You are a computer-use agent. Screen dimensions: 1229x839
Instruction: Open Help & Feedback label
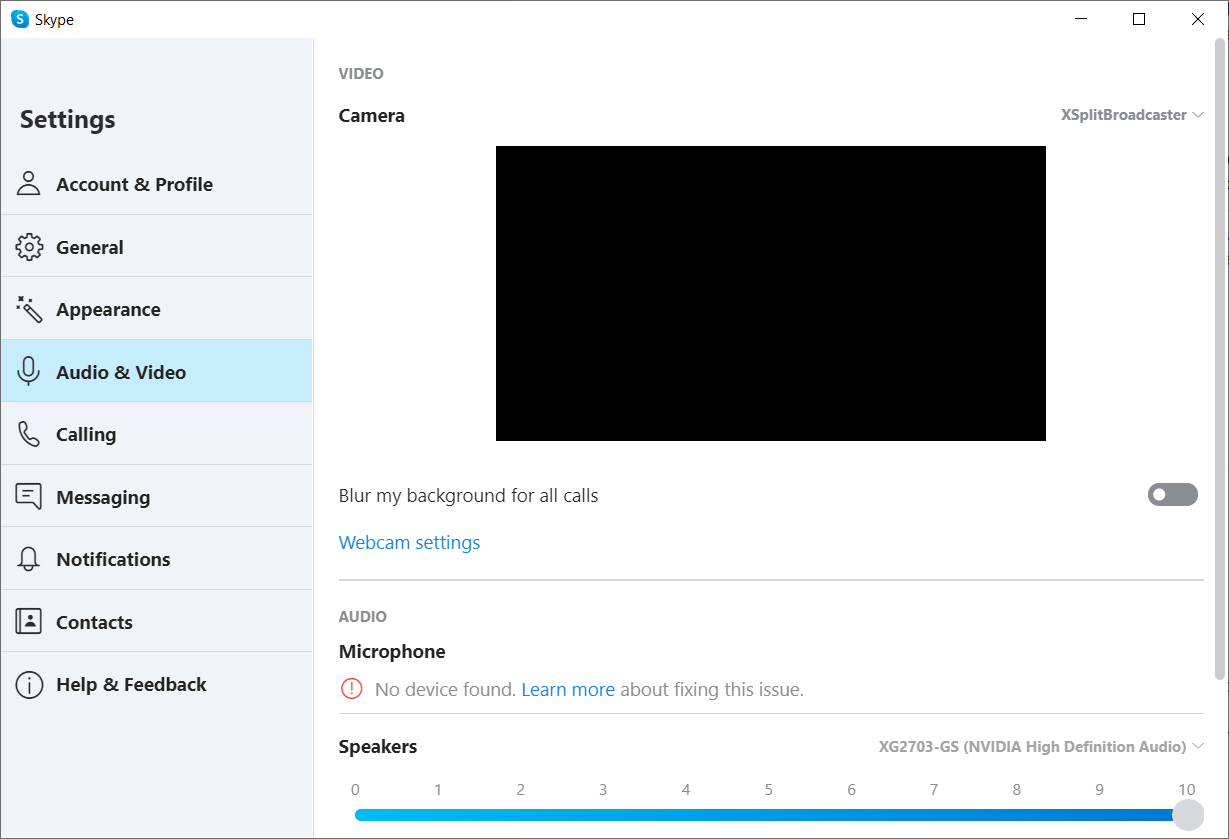(x=131, y=685)
